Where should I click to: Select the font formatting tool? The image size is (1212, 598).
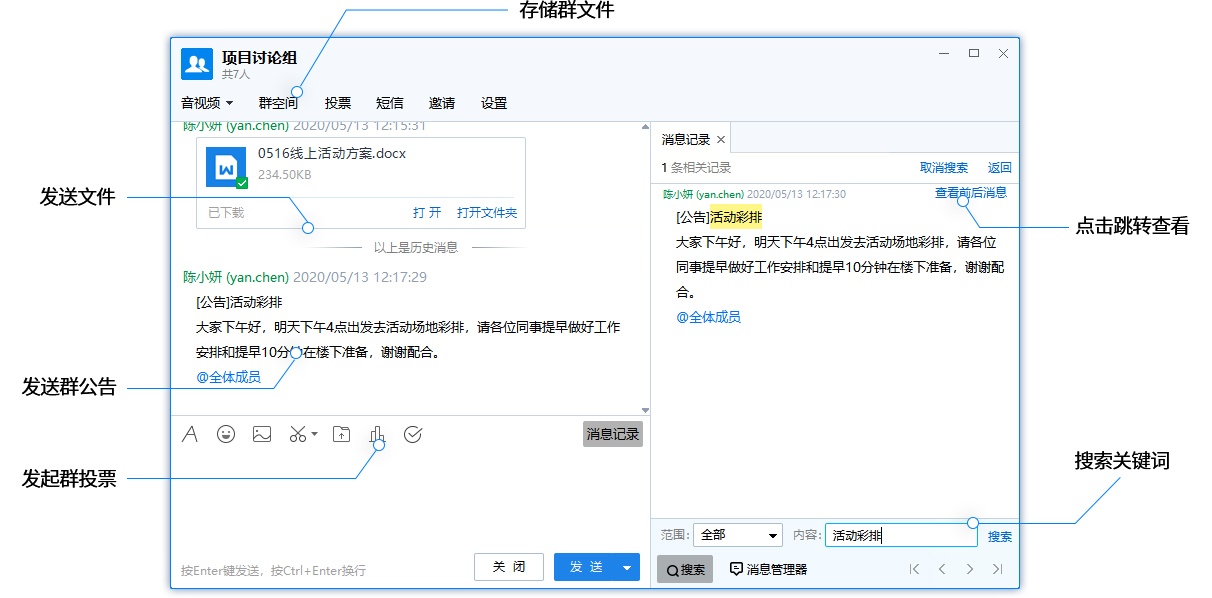tap(190, 434)
